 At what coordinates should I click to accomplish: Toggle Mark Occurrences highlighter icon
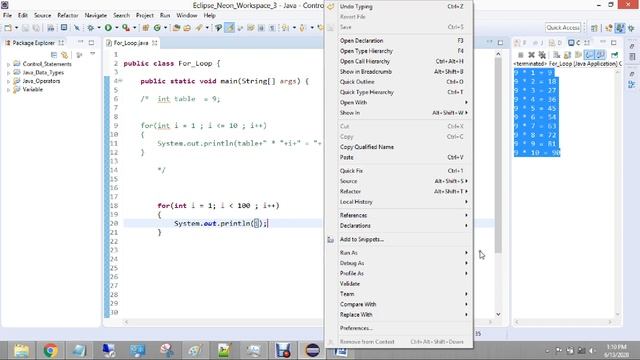pos(230,28)
